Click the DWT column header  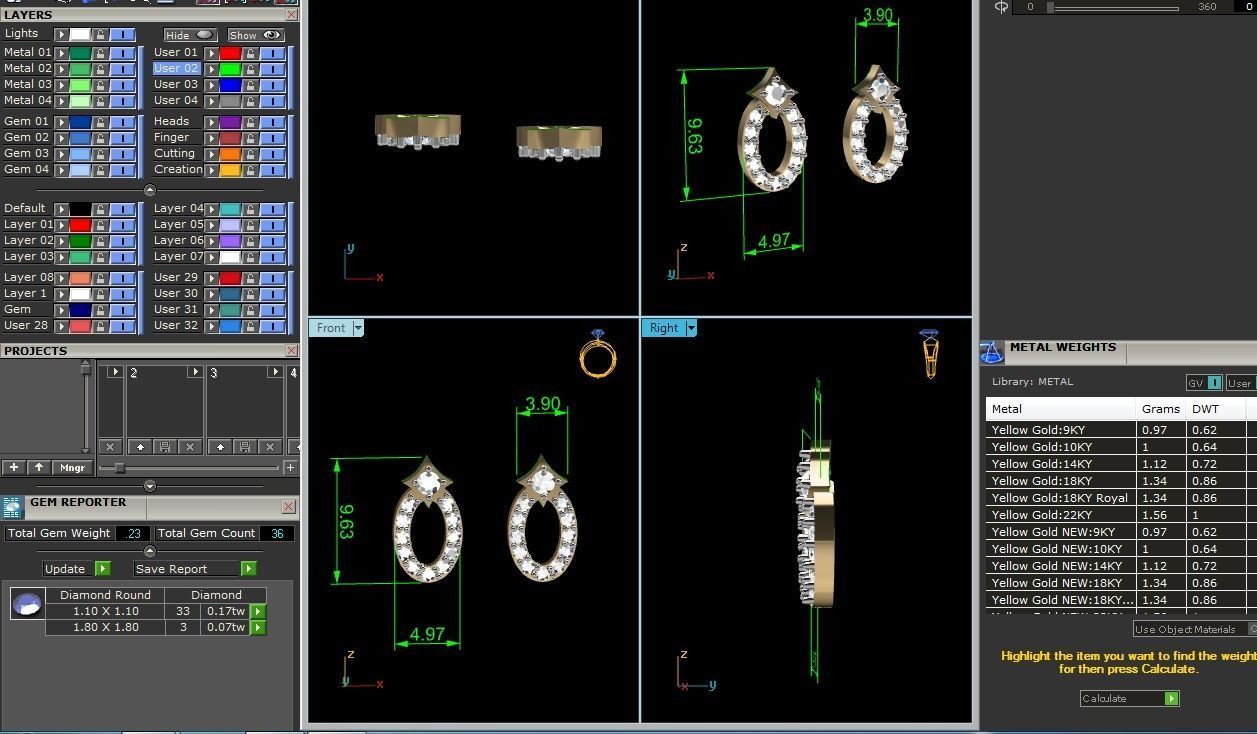(1216, 409)
